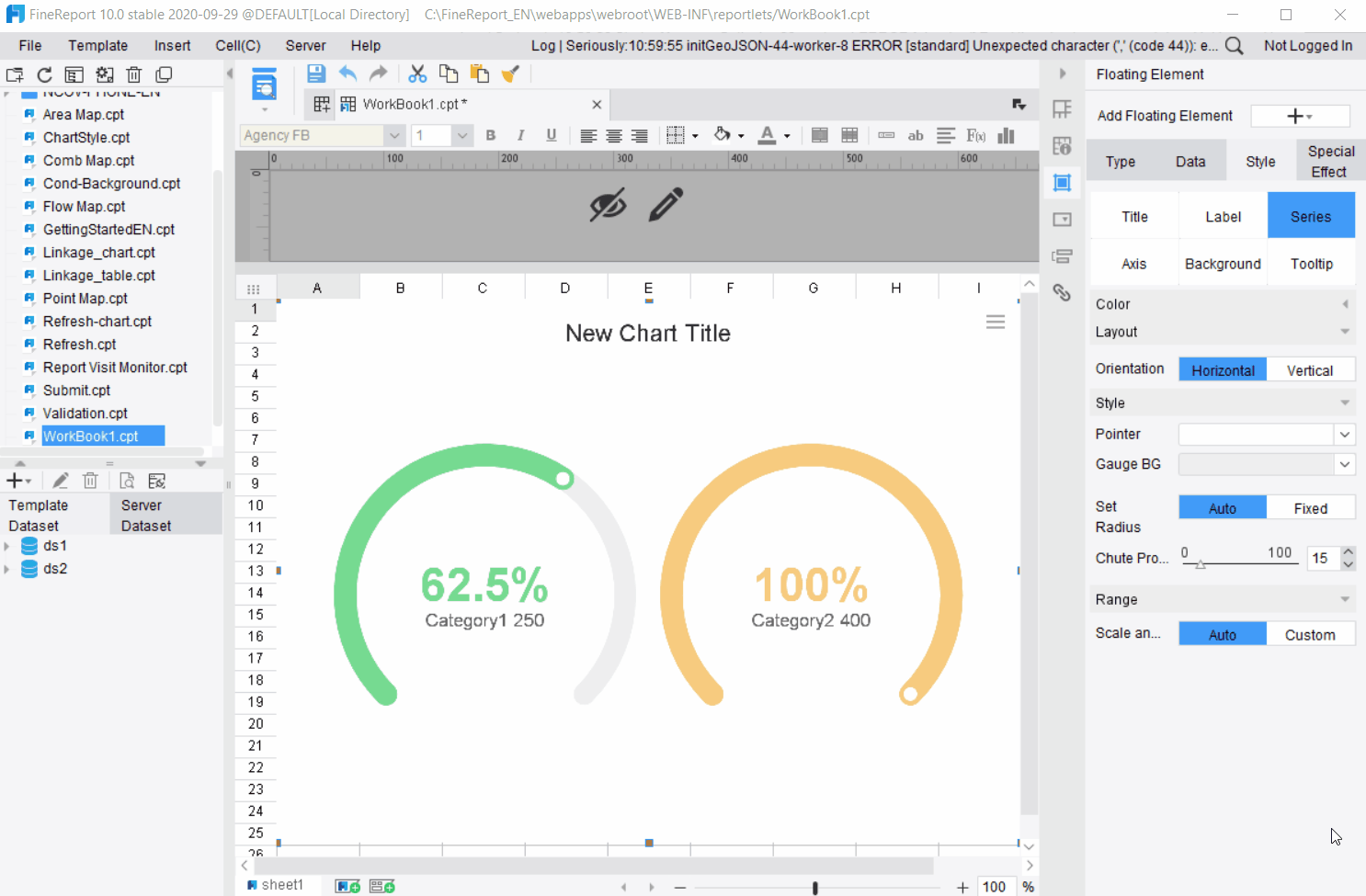The image size is (1366, 896).
Task: Click the dataset preview magnifier icon
Action: [129, 480]
